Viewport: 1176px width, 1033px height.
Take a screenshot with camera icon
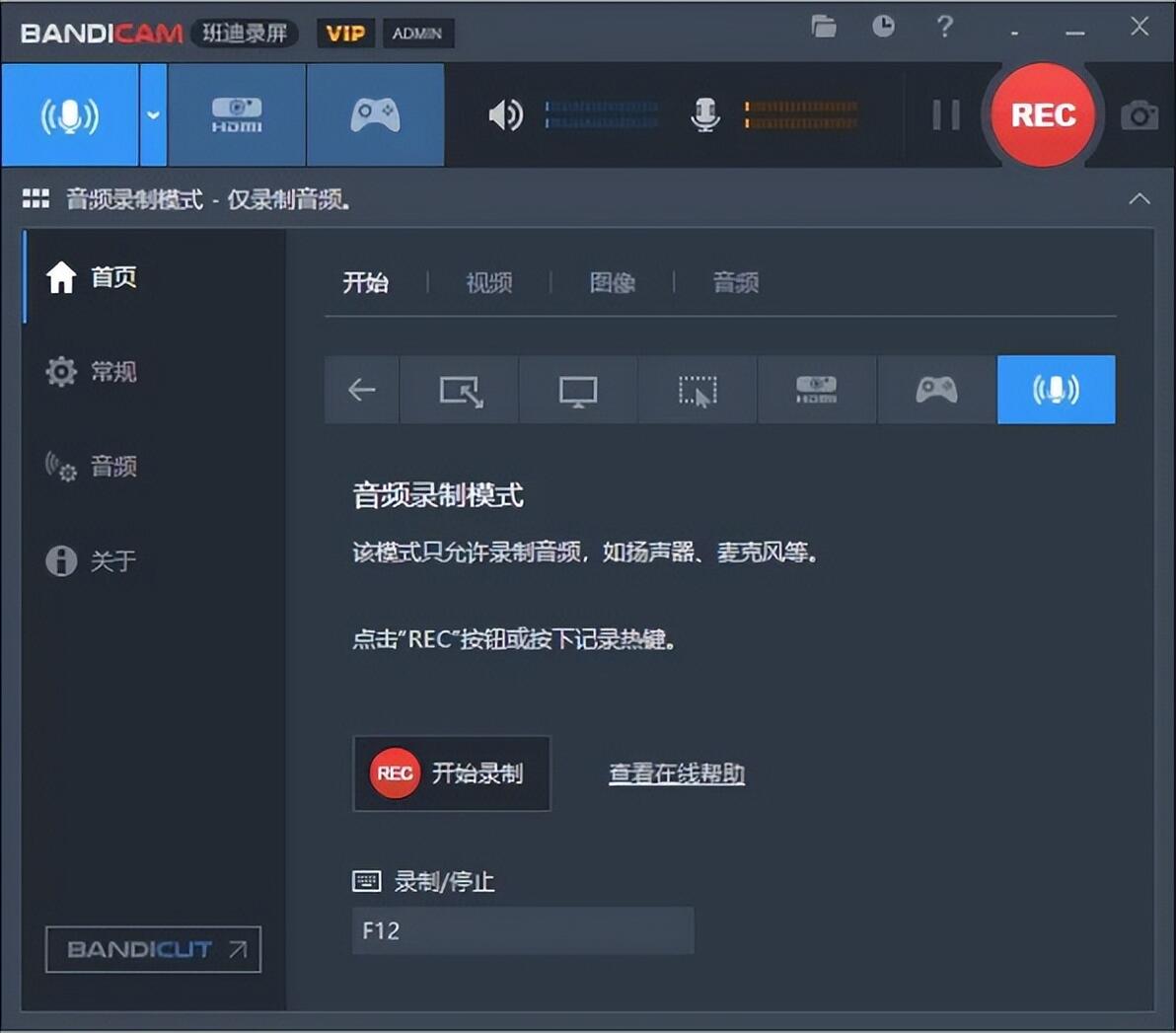(1139, 115)
